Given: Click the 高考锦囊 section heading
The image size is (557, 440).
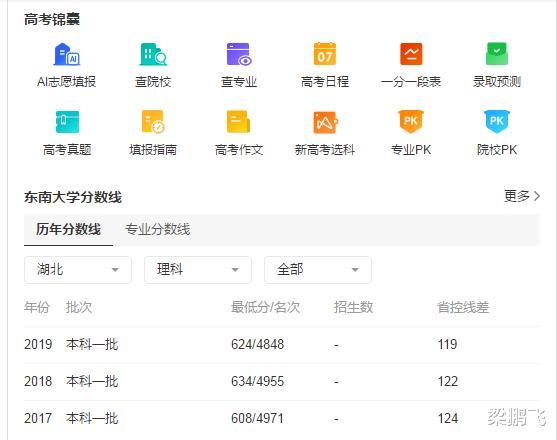Looking at the screenshot, I should [52, 19].
